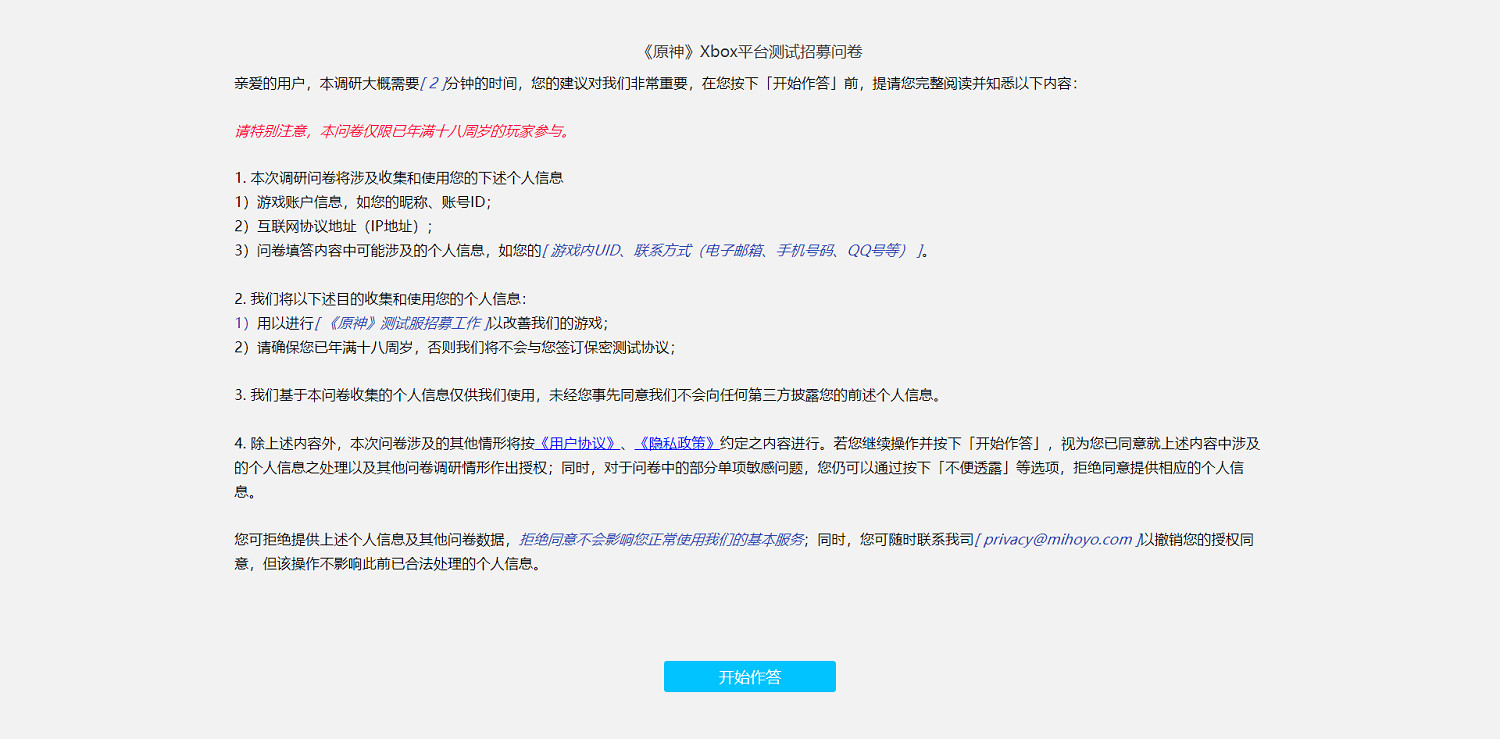This screenshot has width=1500, height=739.
Task: Click the 开始作答 start button
Action: [x=749, y=676]
